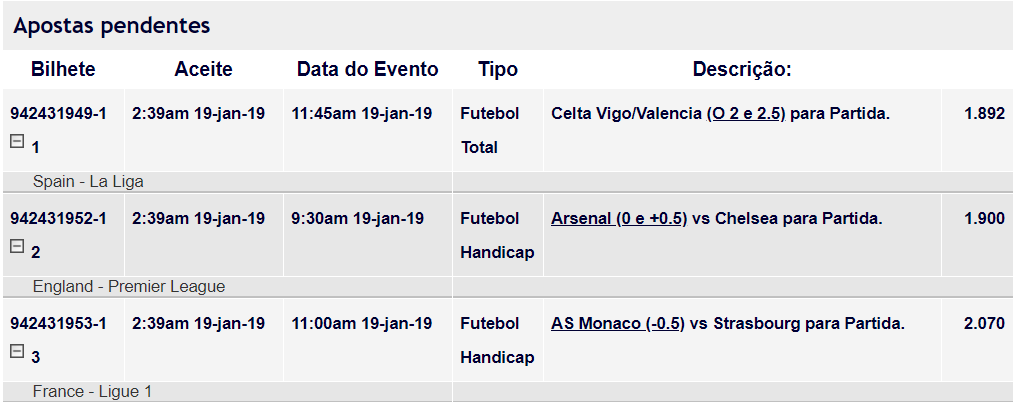Click the Tipo column header

pos(498,69)
